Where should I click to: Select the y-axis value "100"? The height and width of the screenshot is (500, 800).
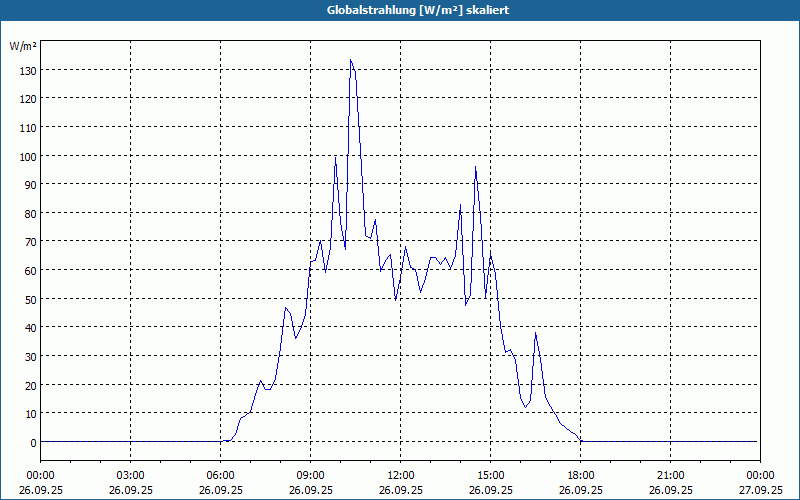click(28, 157)
